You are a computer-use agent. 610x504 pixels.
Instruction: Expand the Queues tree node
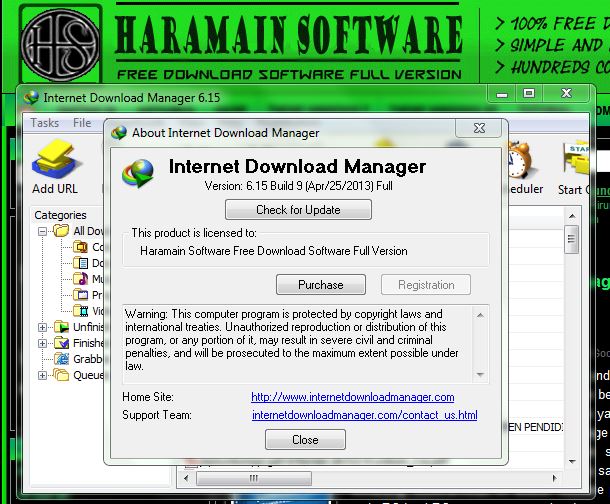click(42, 375)
